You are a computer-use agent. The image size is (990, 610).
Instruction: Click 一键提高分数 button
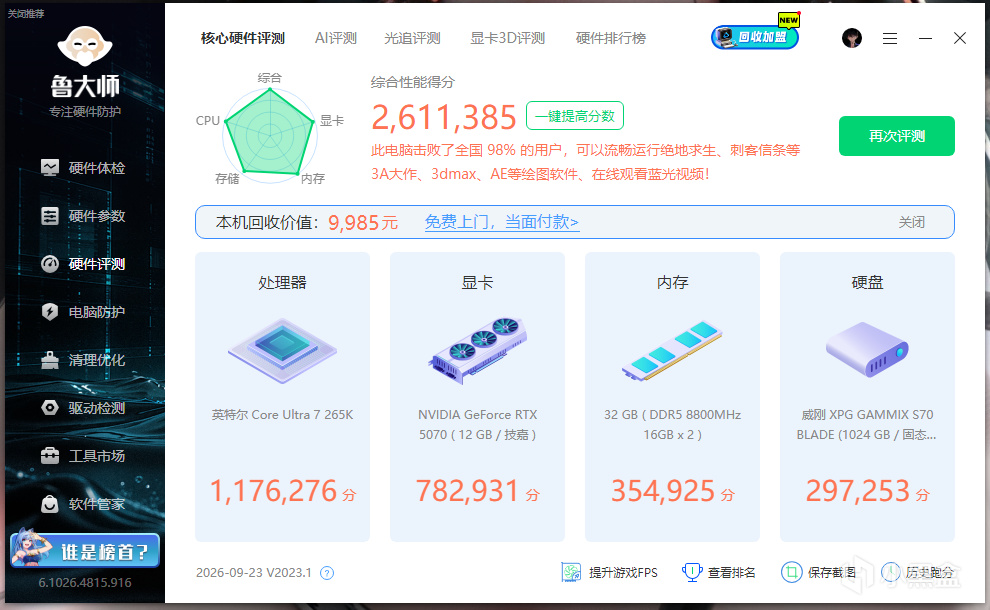pos(575,116)
